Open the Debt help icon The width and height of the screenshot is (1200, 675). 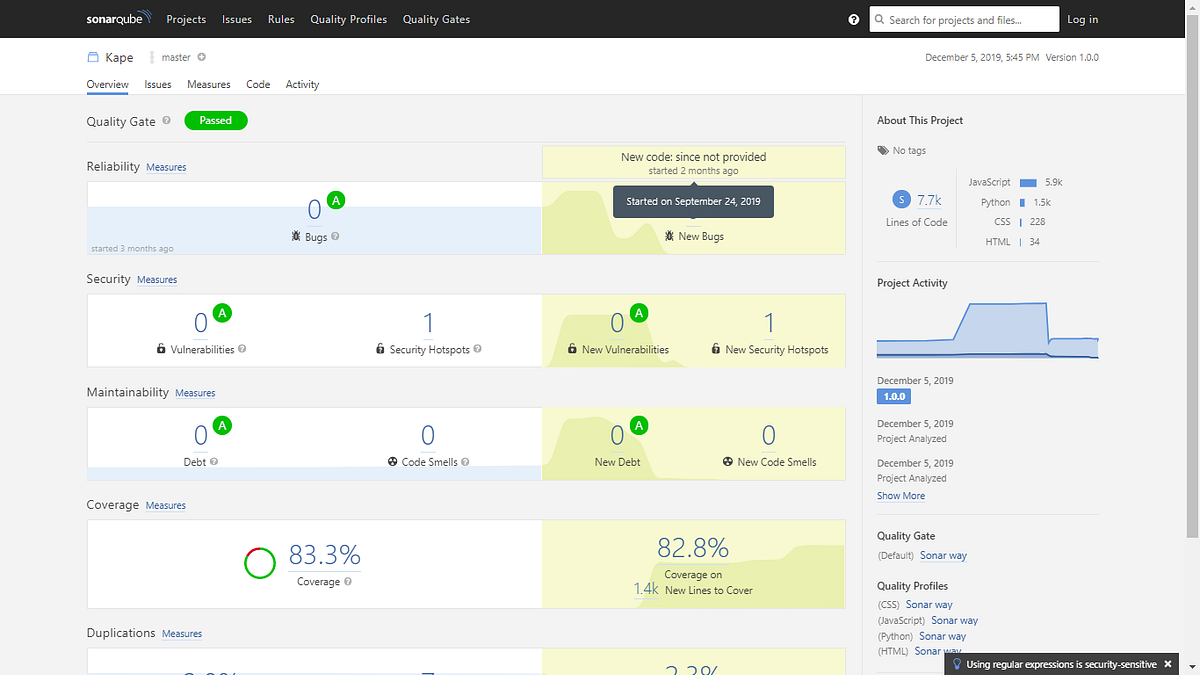214,462
